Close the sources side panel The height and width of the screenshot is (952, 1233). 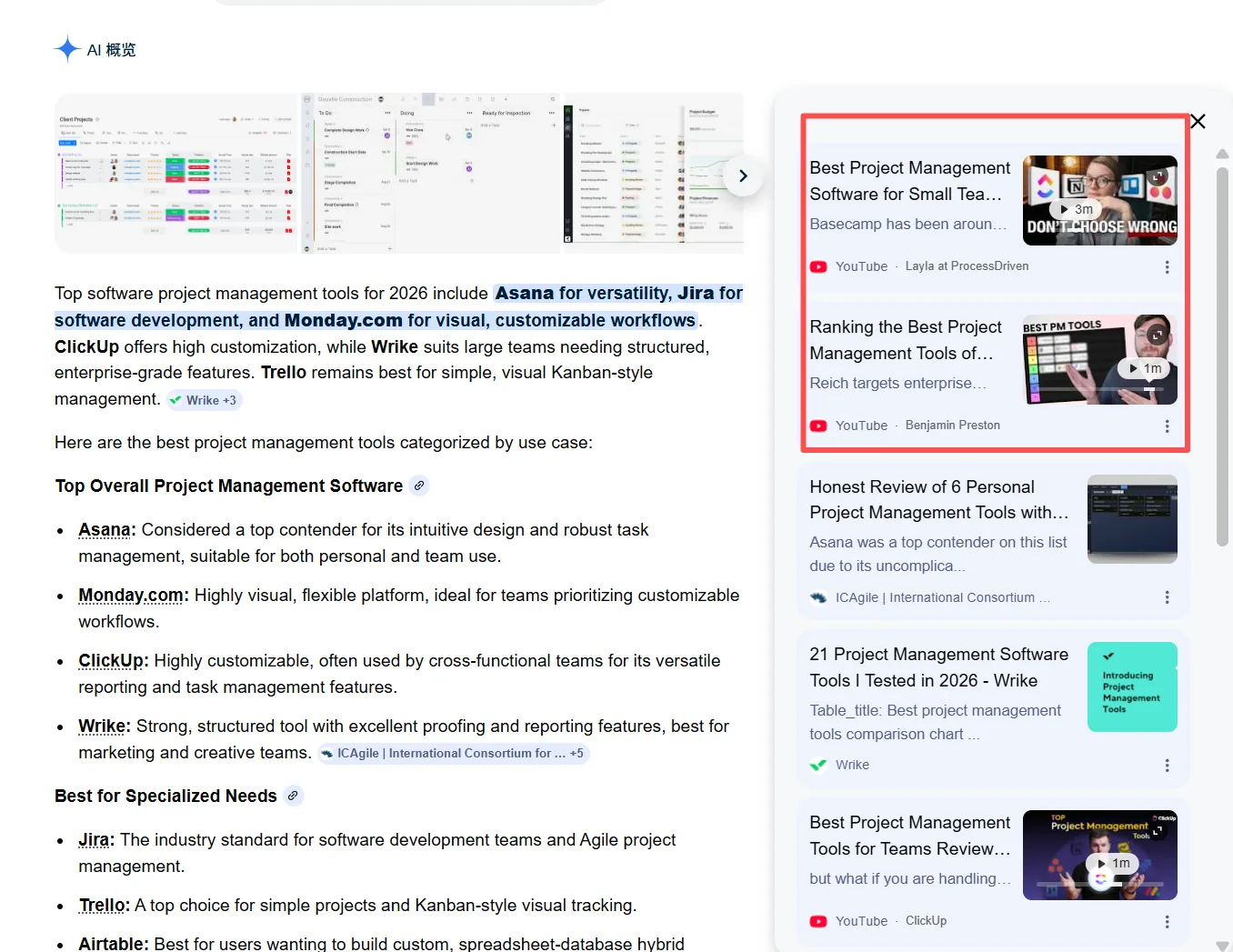[1198, 122]
